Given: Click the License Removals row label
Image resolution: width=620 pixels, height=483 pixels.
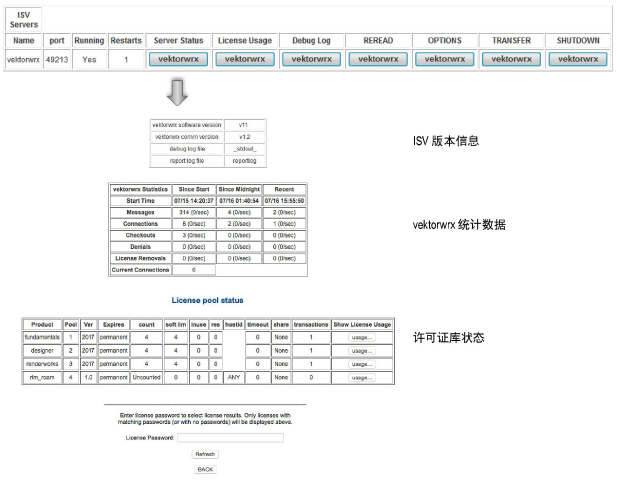Looking at the screenshot, I should tap(140, 258).
